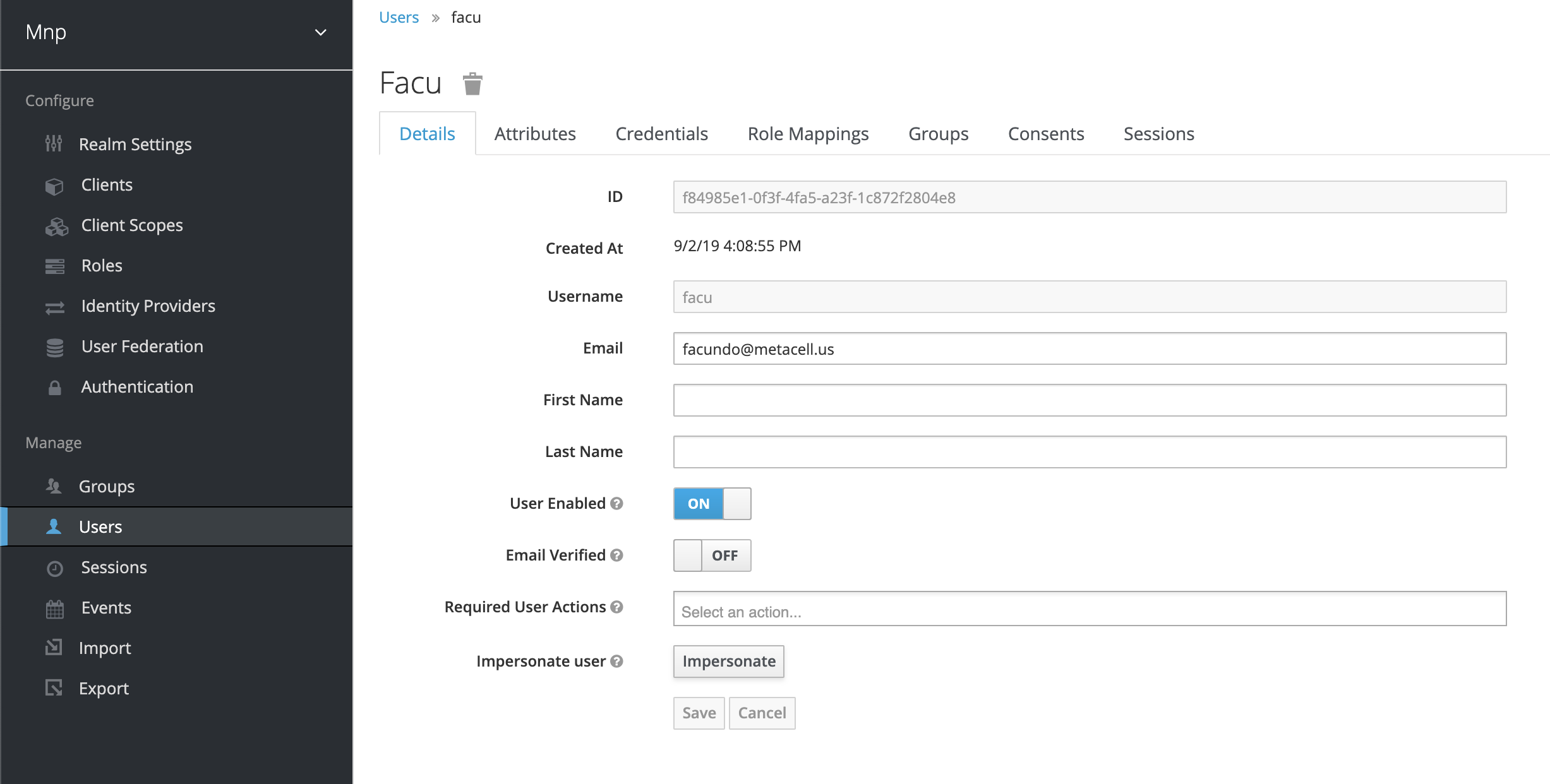This screenshot has width=1550, height=784.
Task: Click the Groups people icon in sidebar
Action: (x=54, y=486)
